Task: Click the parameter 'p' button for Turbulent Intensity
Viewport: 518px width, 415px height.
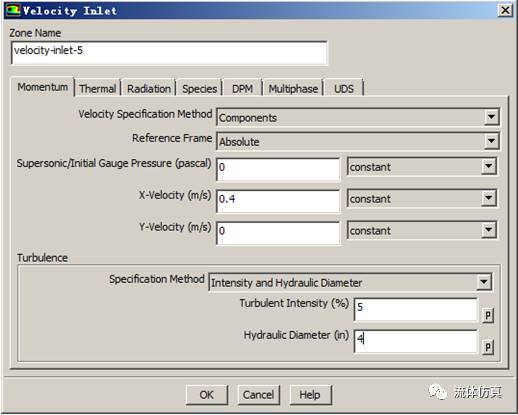Action: (488, 315)
